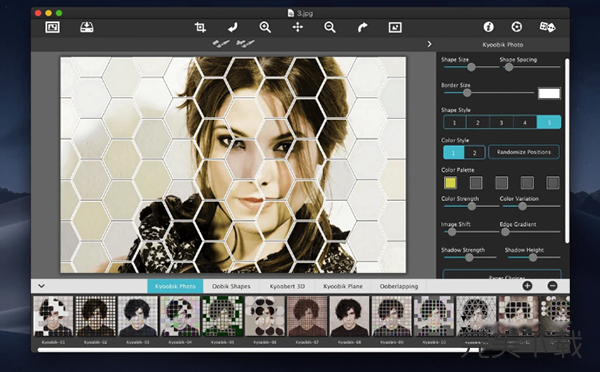This screenshot has width=600, height=372.
Task: Apply the Kyoobik-10 preset thumbnail
Action: 434,316
